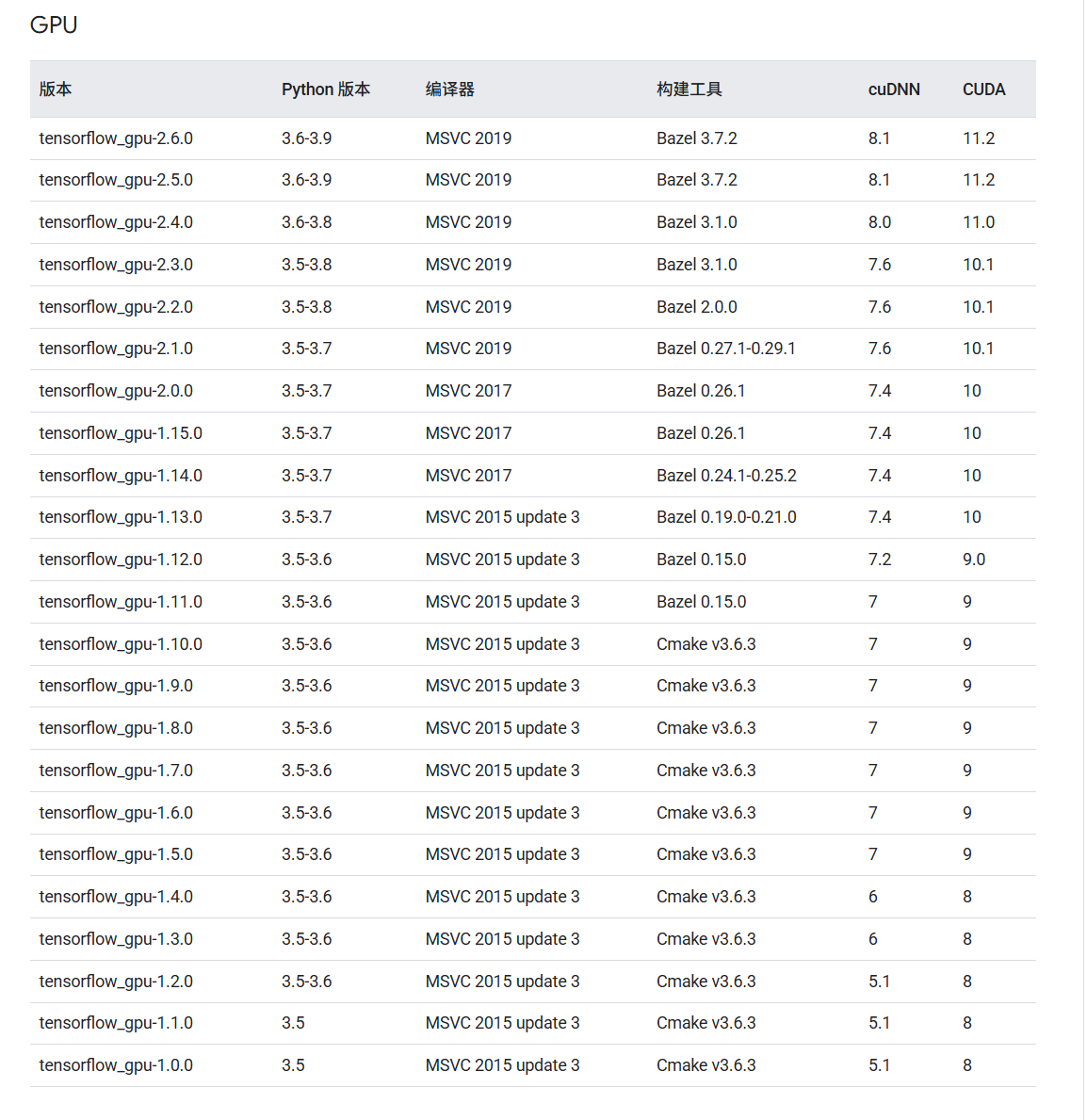
Task: Click cuDNN 7.2 in the 1.12.0 row
Action: point(879,560)
